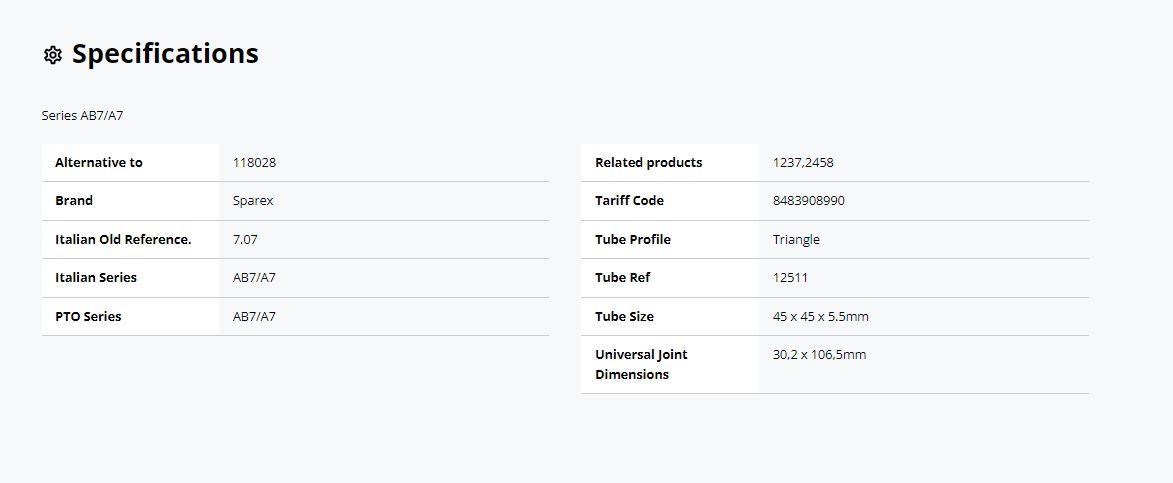Click the Universal Joint Dimensions value 30,2 x 106,5mm
Viewport: 1173px width, 483px height.
point(819,354)
